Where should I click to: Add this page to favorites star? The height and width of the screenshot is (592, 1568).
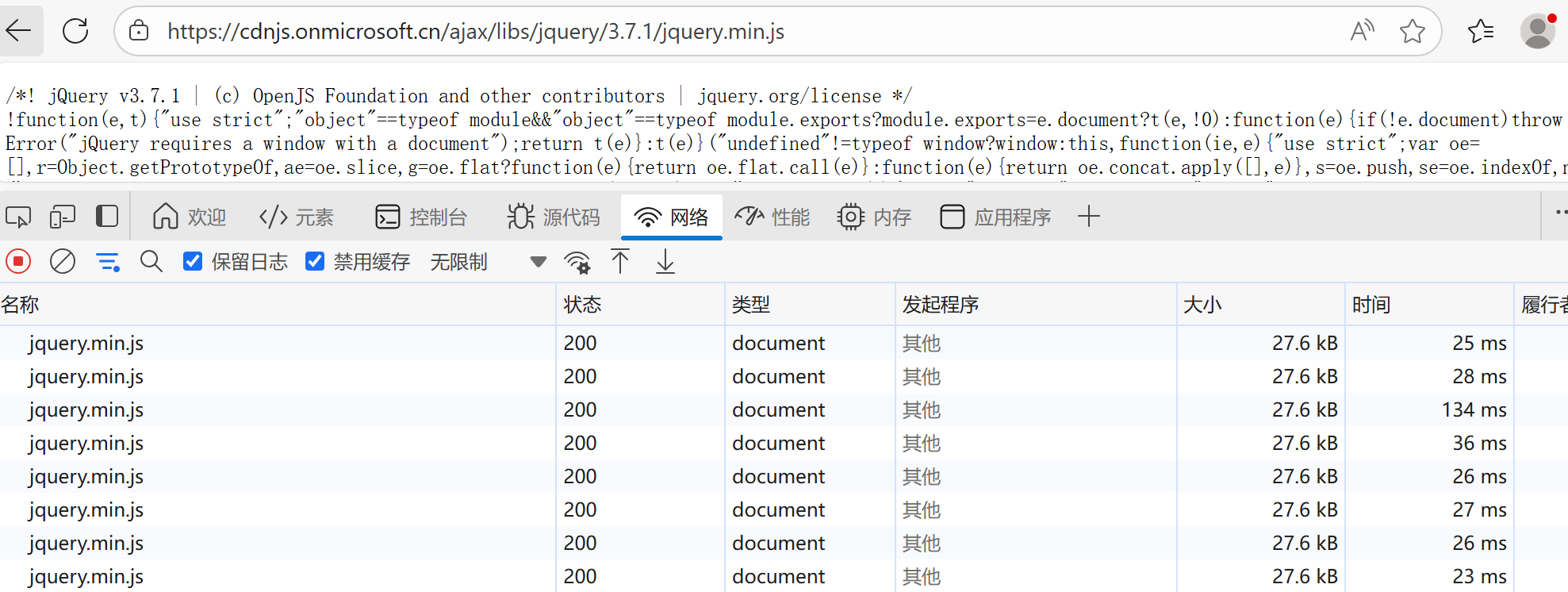[x=1412, y=31]
